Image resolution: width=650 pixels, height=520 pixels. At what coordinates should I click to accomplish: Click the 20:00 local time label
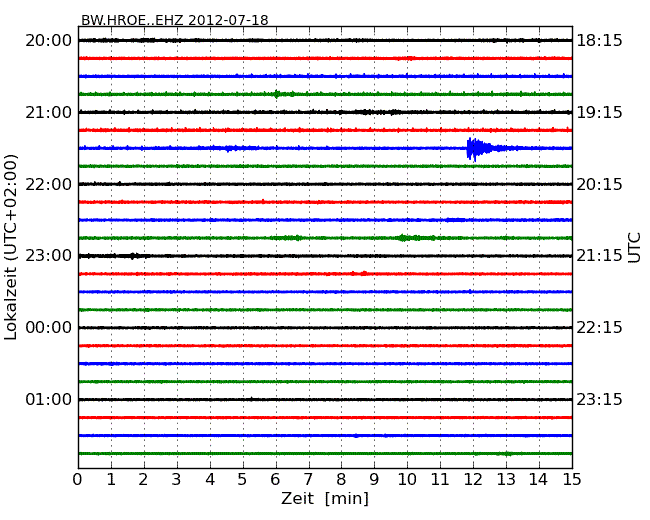coord(49,41)
